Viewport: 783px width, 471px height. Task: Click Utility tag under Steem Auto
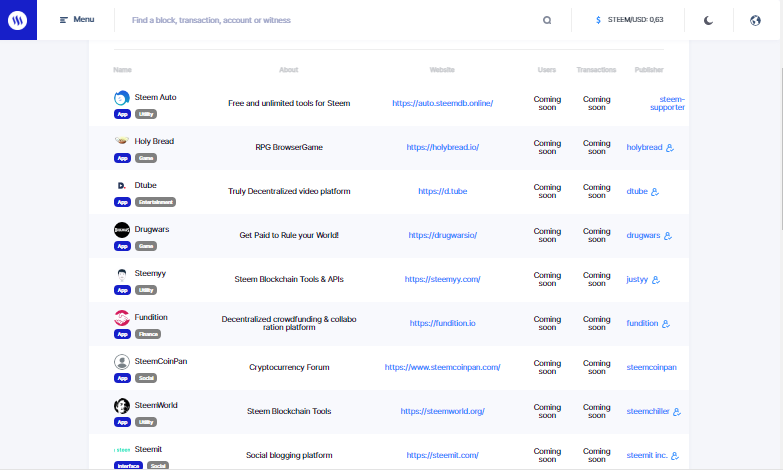coord(146,114)
